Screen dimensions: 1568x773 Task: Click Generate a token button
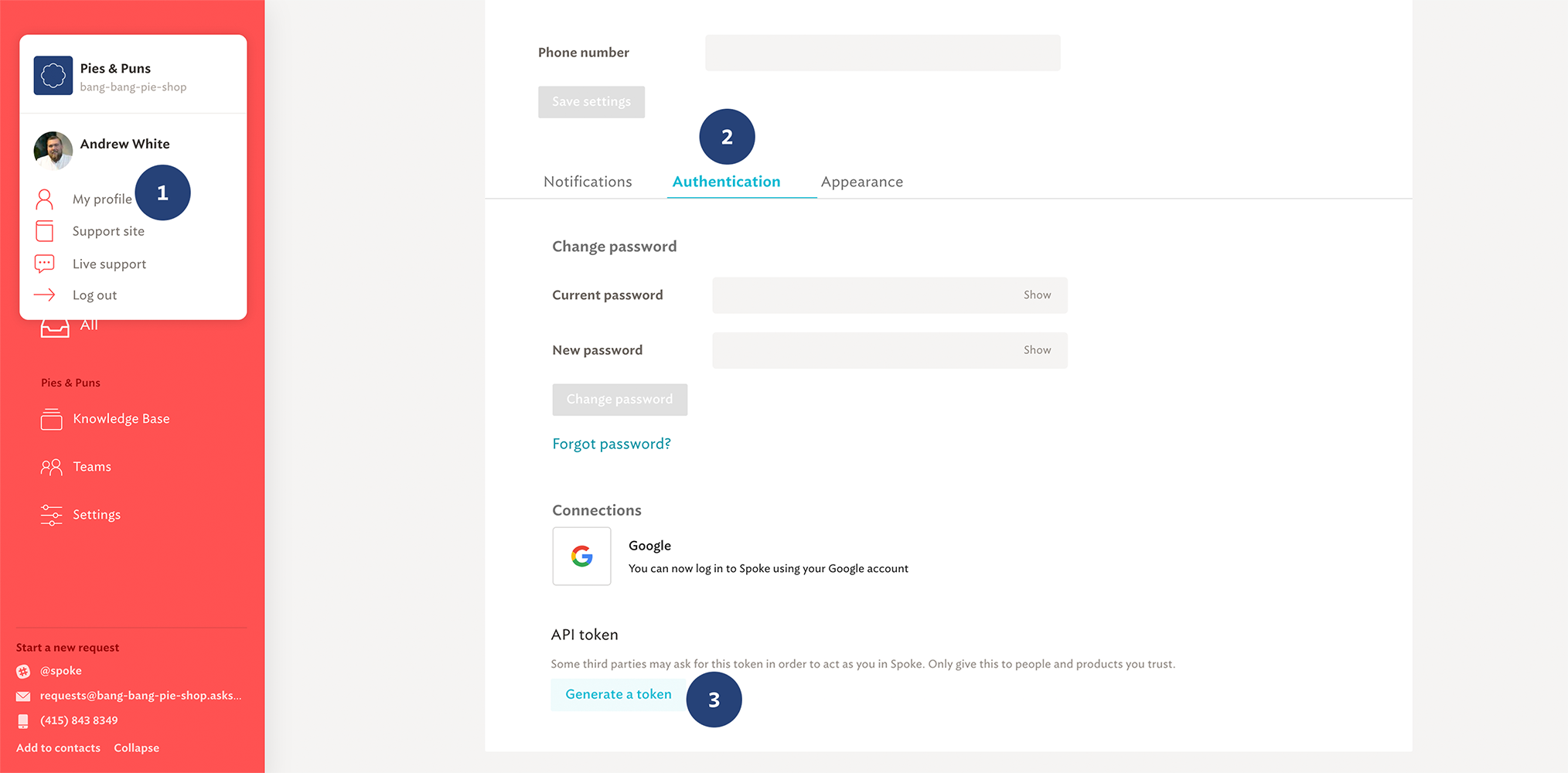pyautogui.click(x=619, y=695)
